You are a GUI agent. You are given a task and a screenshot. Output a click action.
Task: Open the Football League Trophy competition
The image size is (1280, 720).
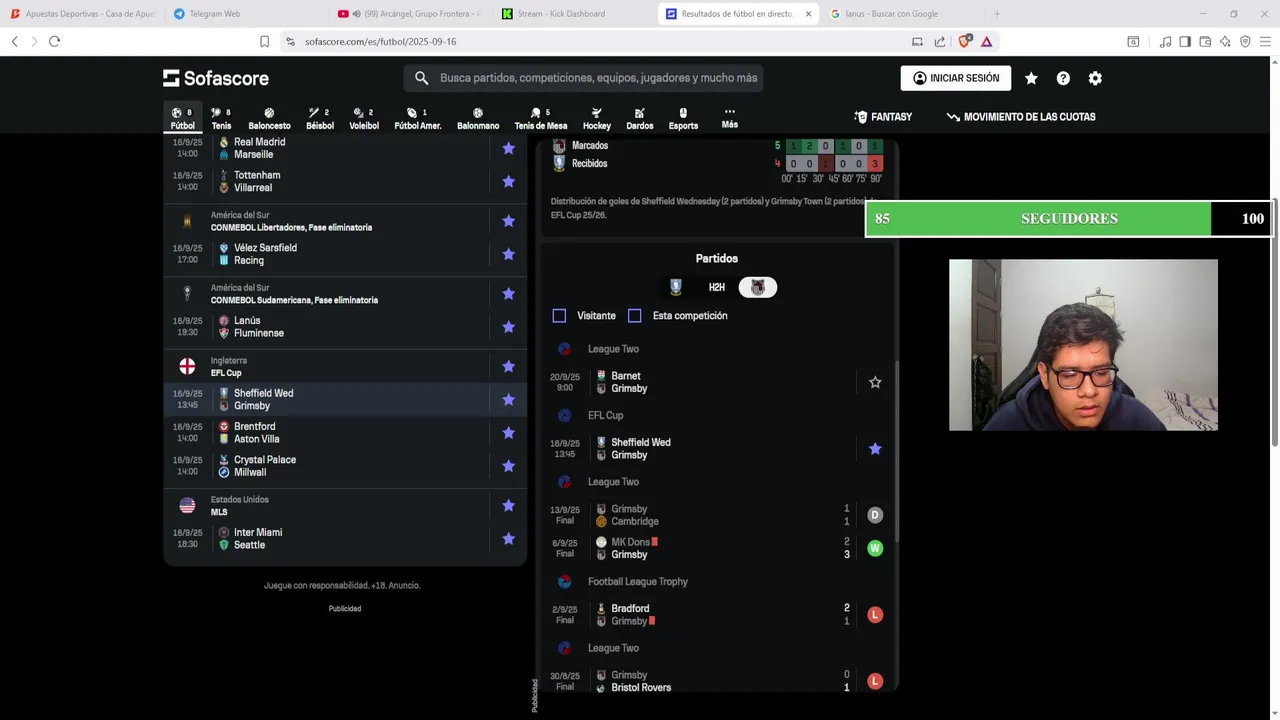[x=638, y=582]
